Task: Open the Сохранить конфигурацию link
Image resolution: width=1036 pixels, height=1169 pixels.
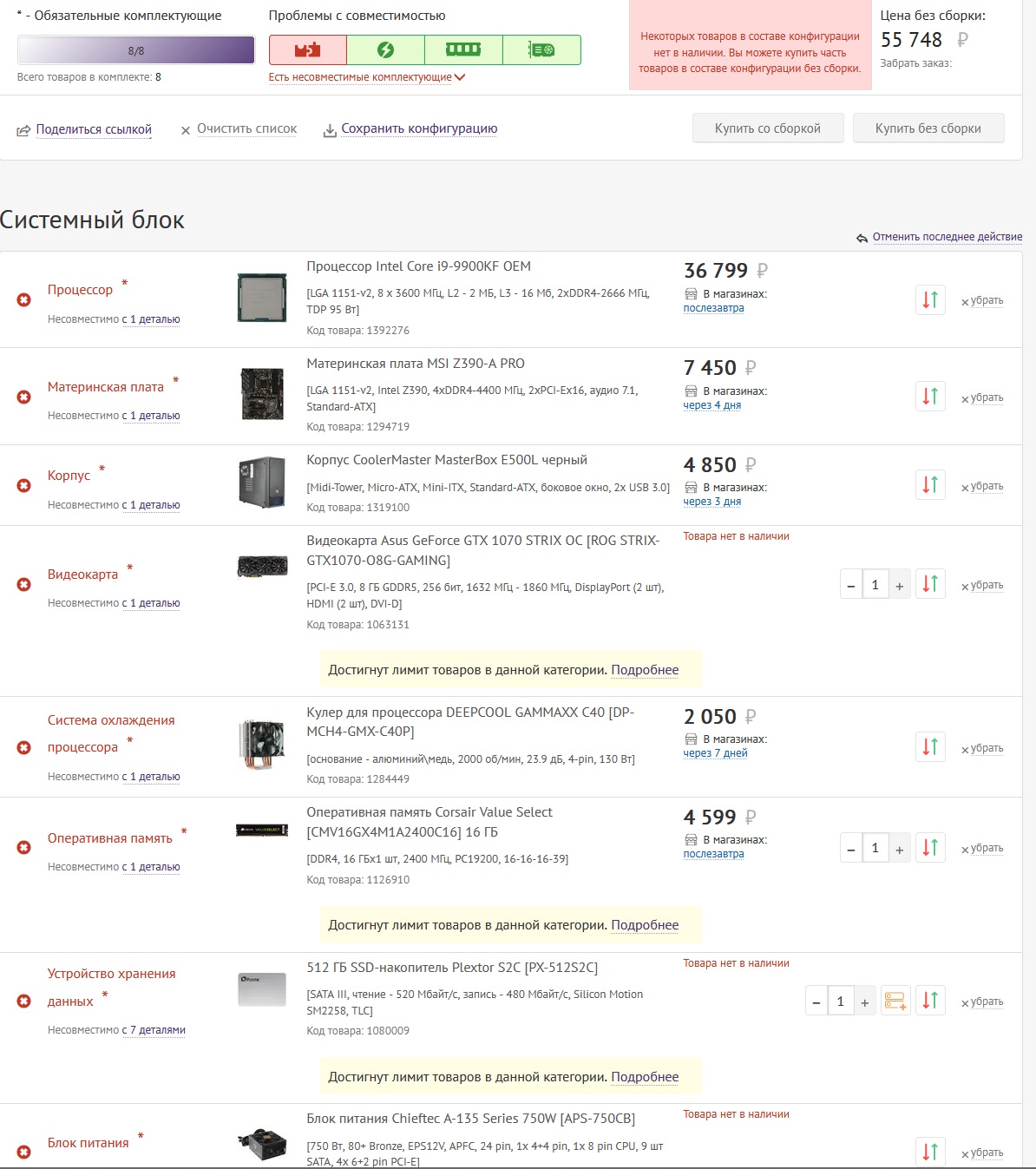Action: pyautogui.click(x=418, y=128)
